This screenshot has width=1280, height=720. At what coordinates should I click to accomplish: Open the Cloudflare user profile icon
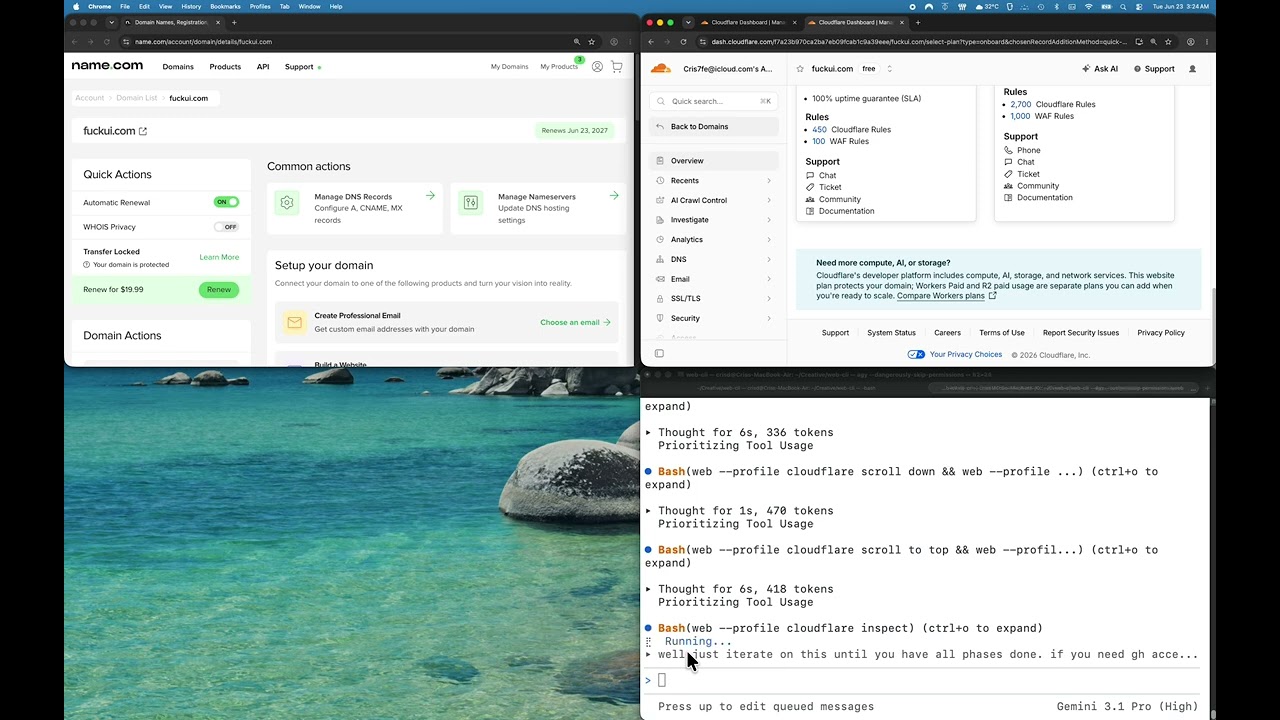pyautogui.click(x=1192, y=69)
